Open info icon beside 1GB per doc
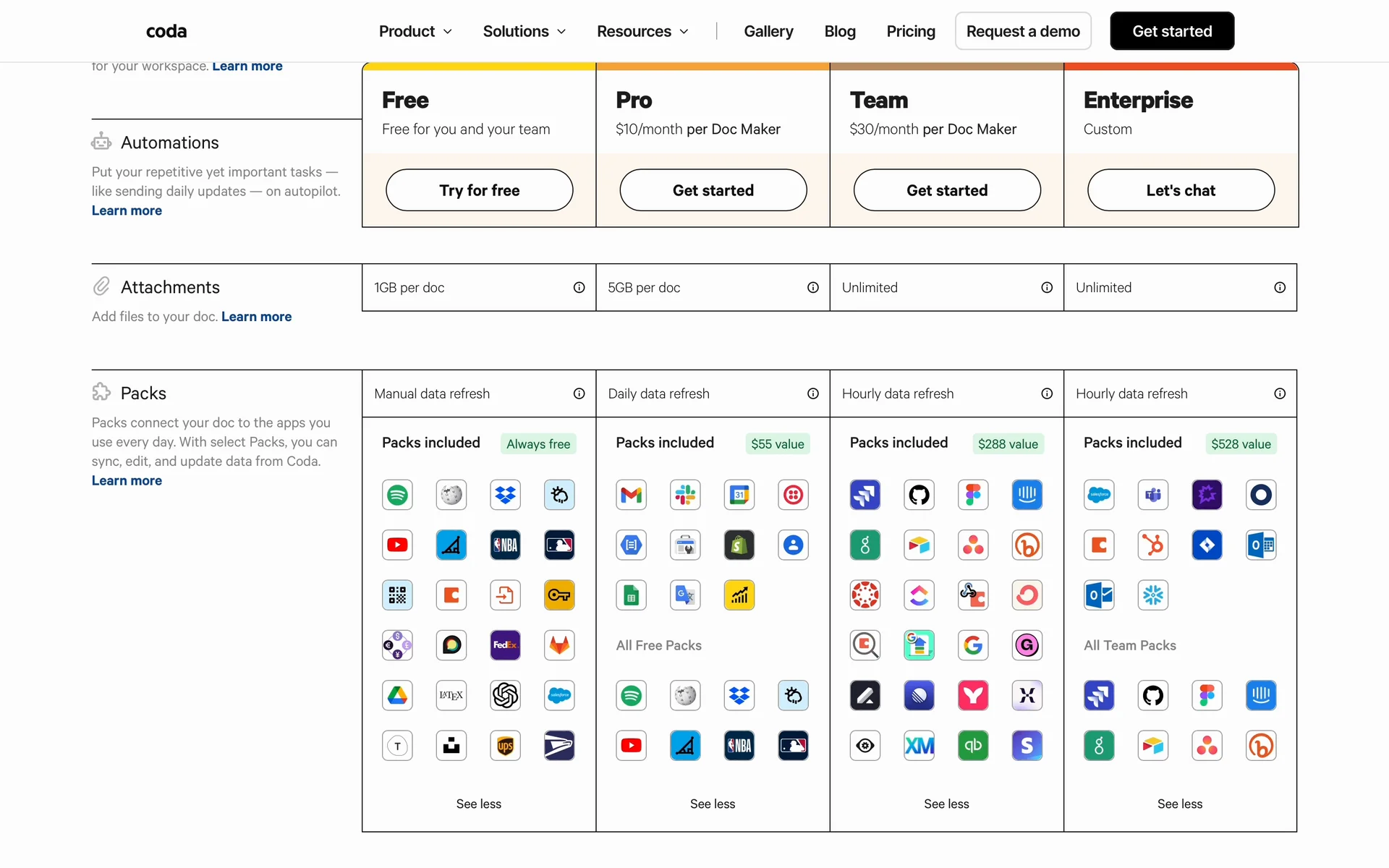This screenshot has height=868, width=1389. click(579, 287)
